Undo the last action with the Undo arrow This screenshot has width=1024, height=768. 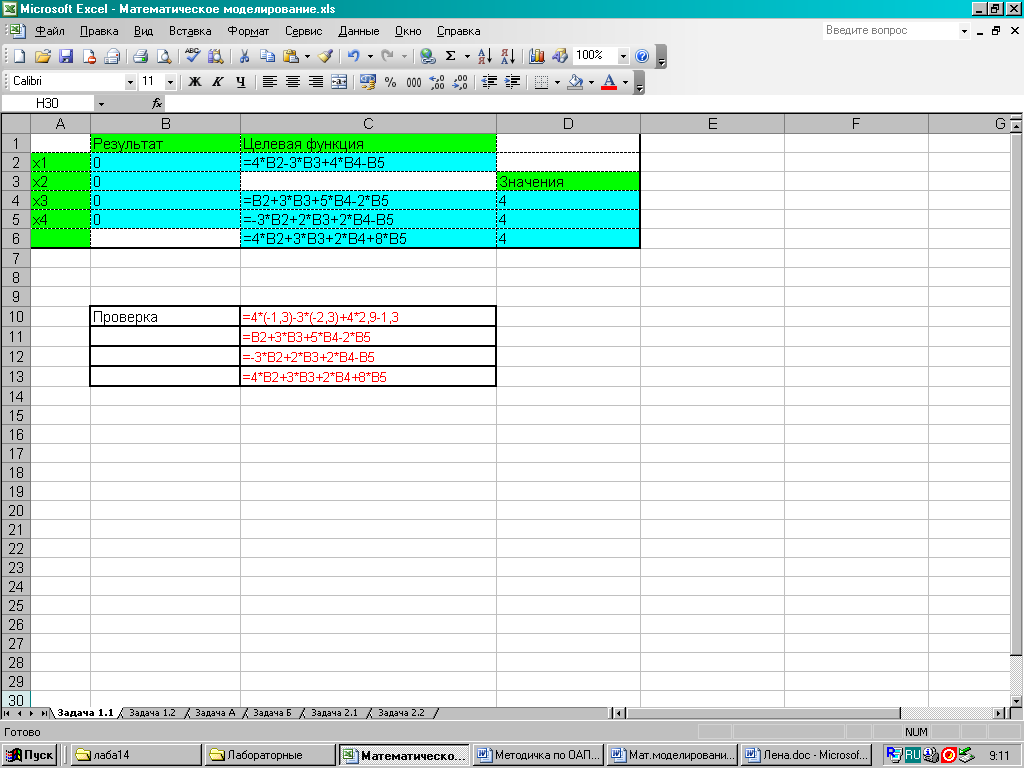(353, 56)
